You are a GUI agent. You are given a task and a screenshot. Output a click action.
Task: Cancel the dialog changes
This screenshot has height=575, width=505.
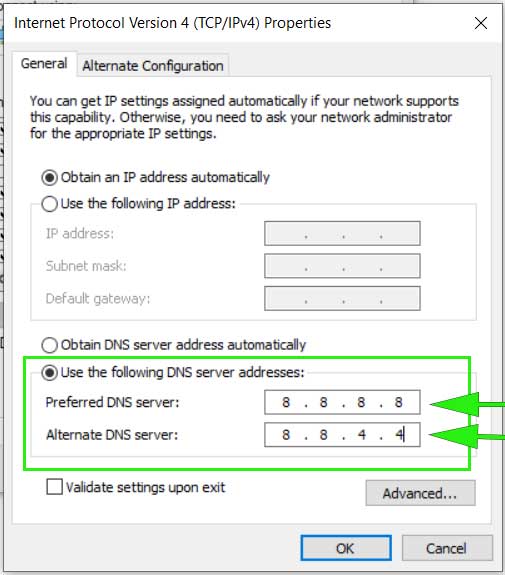click(x=447, y=548)
